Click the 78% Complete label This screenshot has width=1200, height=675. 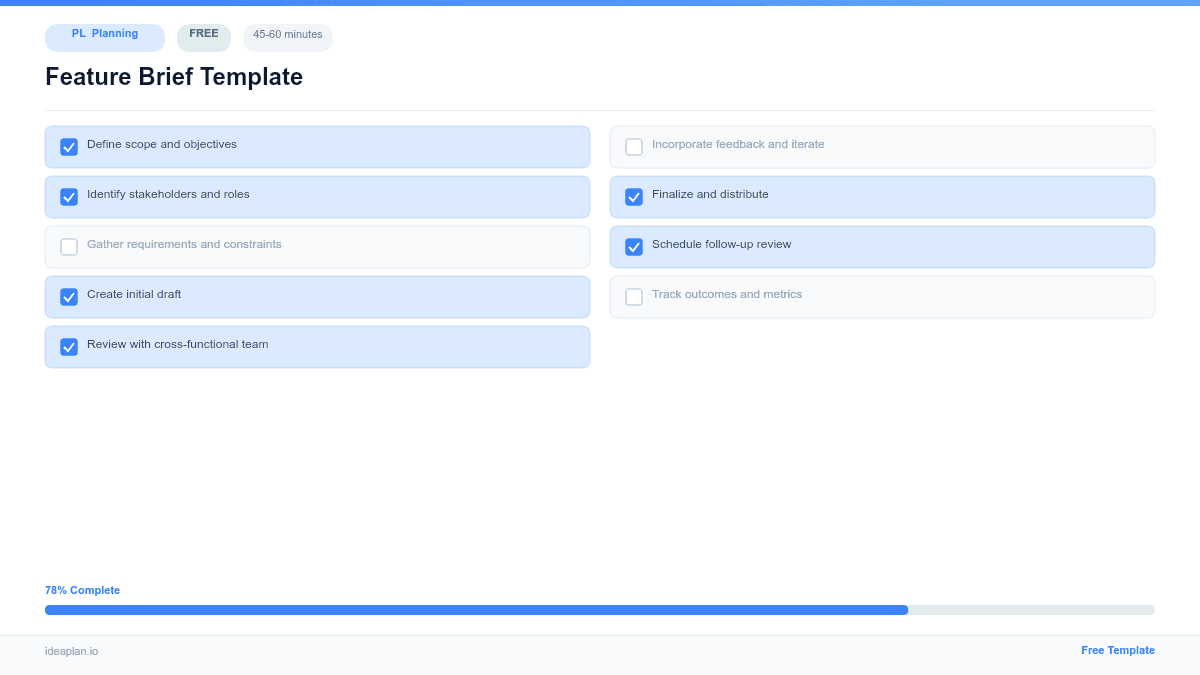(82, 590)
